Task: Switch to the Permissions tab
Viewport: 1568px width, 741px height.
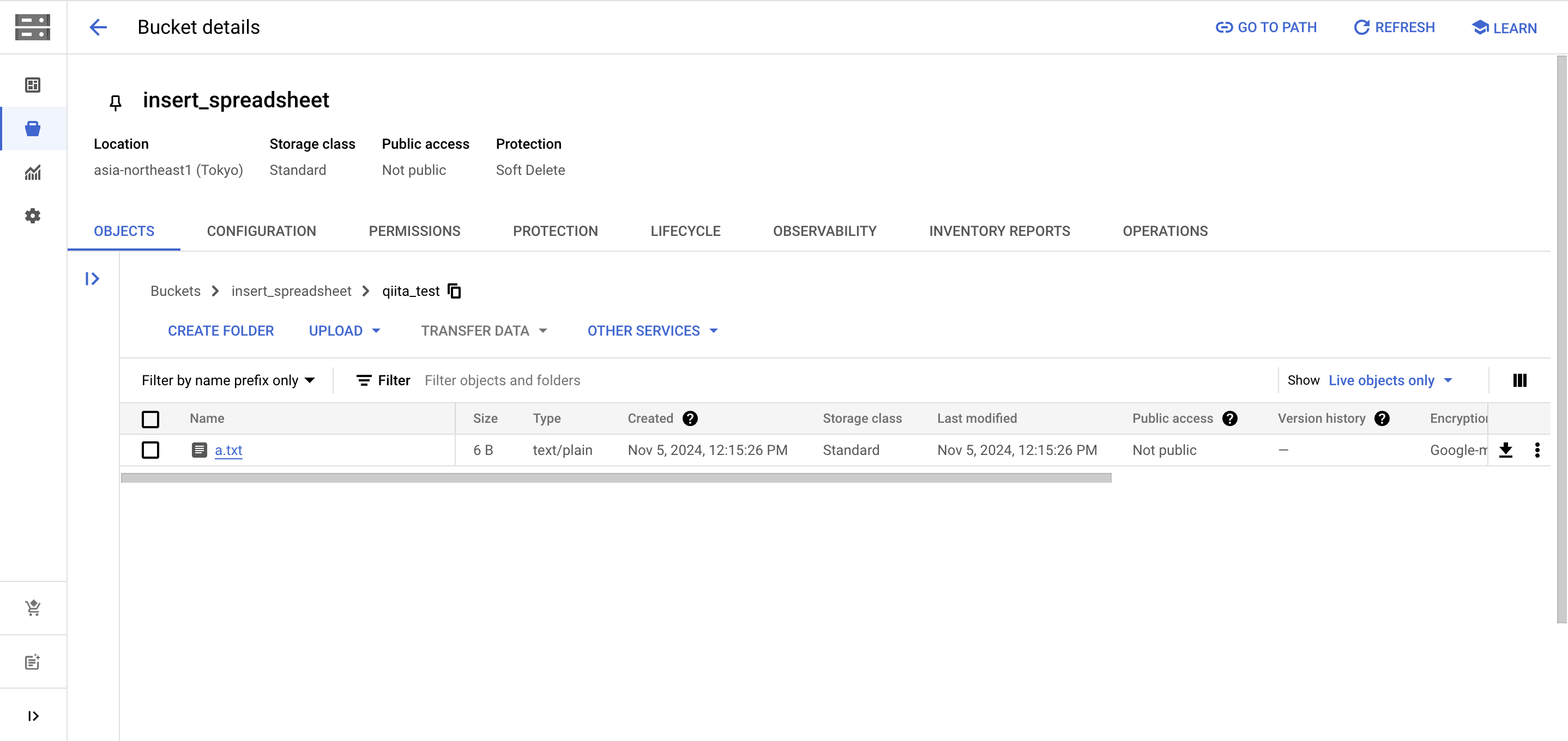Action: tap(414, 231)
